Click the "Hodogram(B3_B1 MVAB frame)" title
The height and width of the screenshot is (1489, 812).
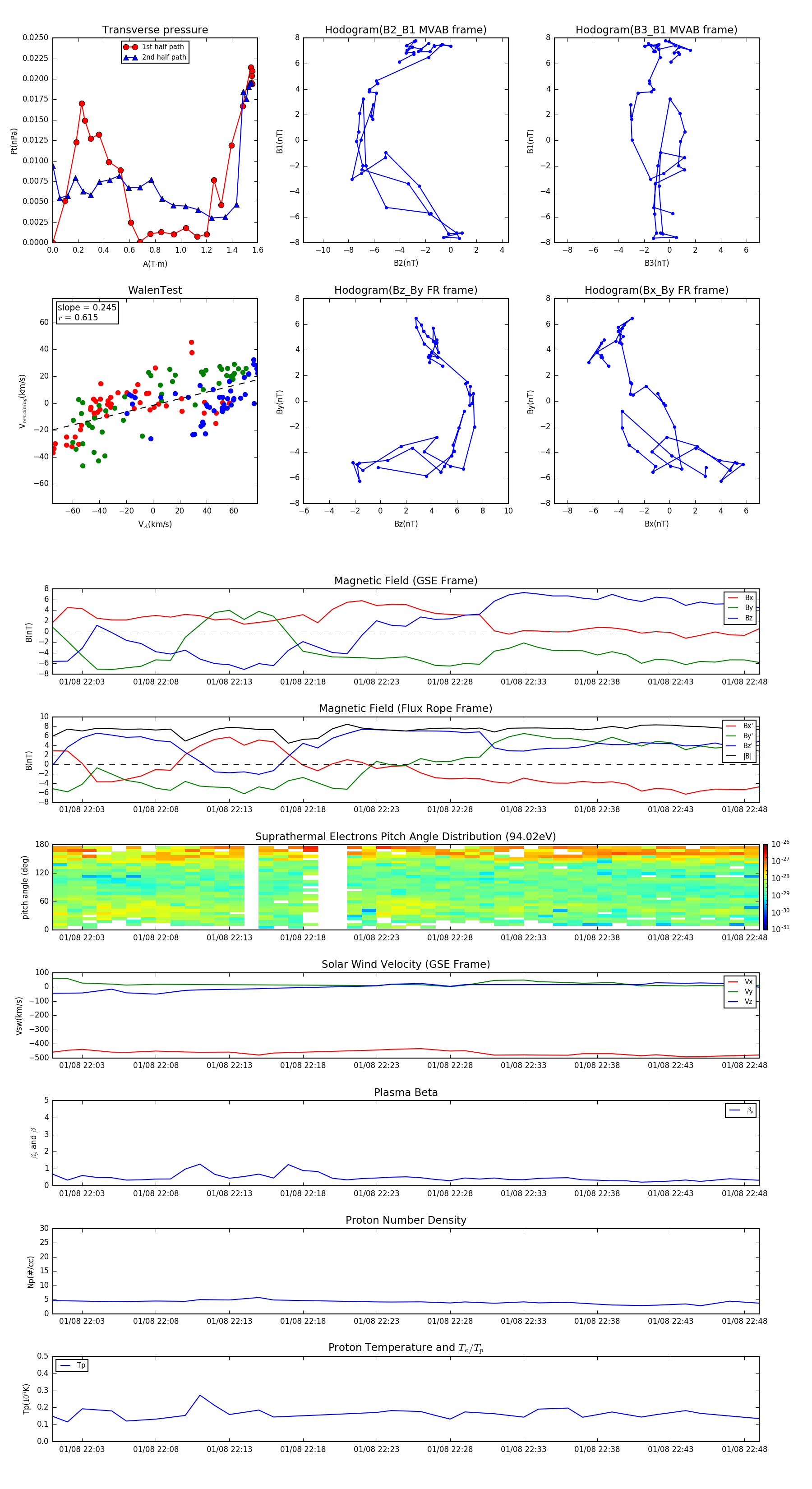656,30
